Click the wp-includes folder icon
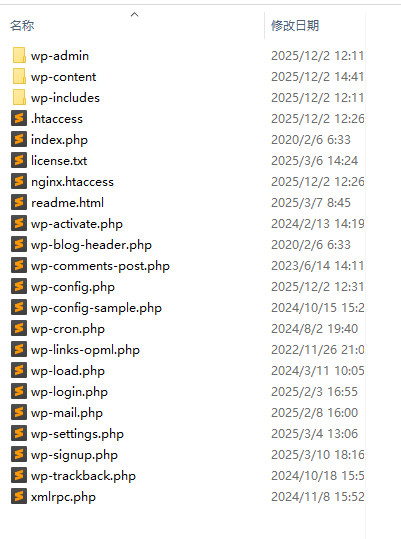Screen dimensions: 401x539 point(19,97)
